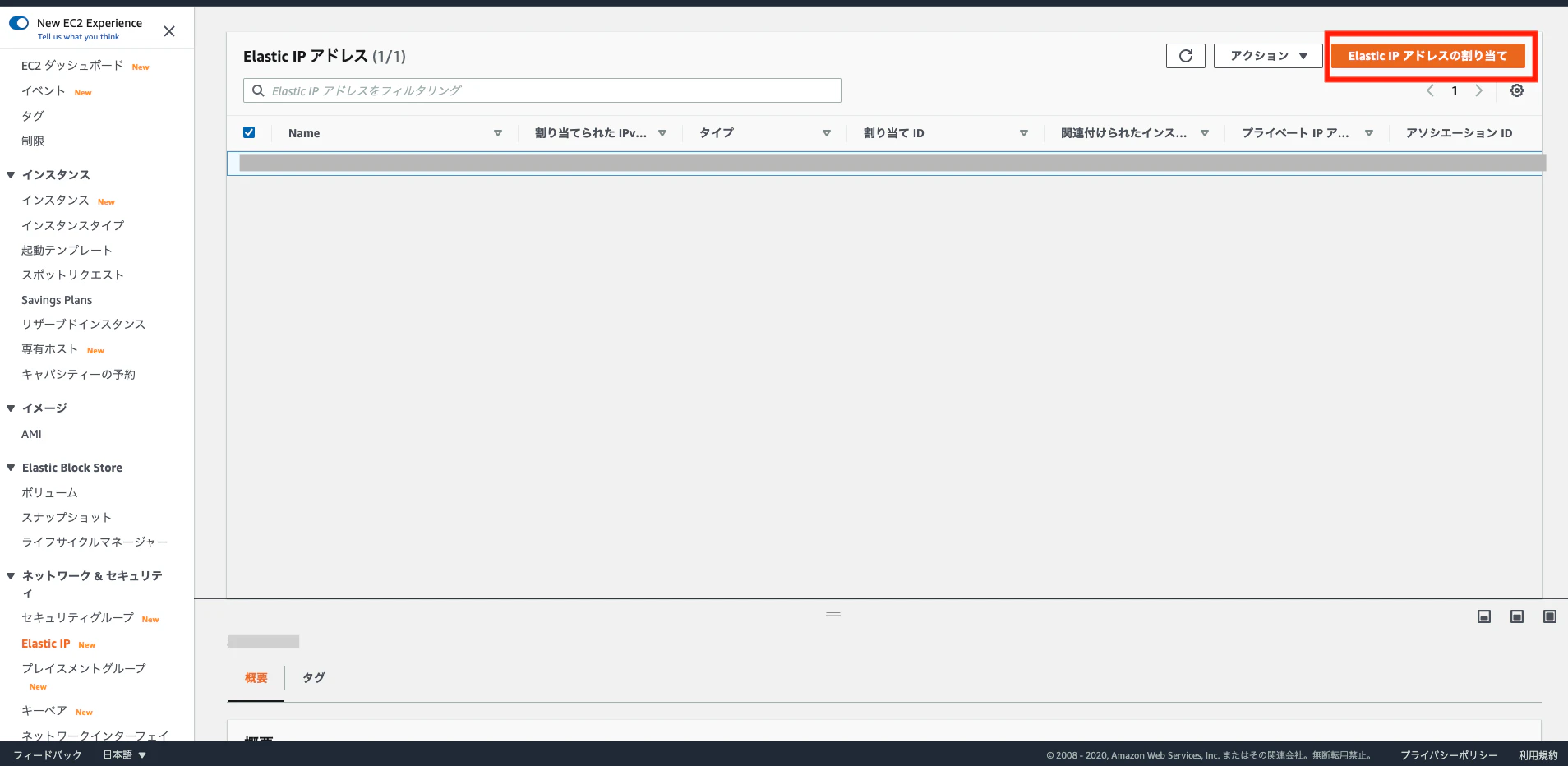Open Elastic IP in sidebar
The width and height of the screenshot is (1568, 766).
(46, 644)
